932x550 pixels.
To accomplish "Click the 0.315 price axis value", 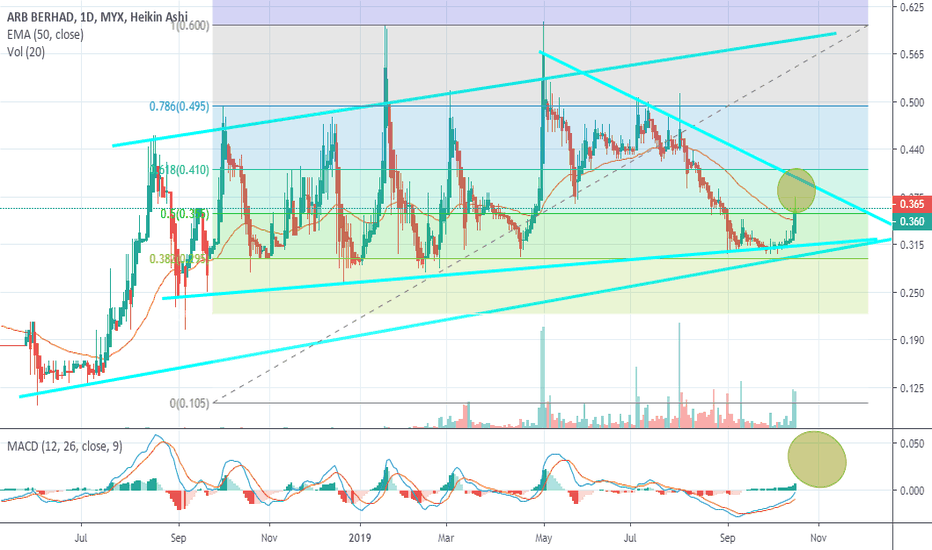I will [x=912, y=245].
